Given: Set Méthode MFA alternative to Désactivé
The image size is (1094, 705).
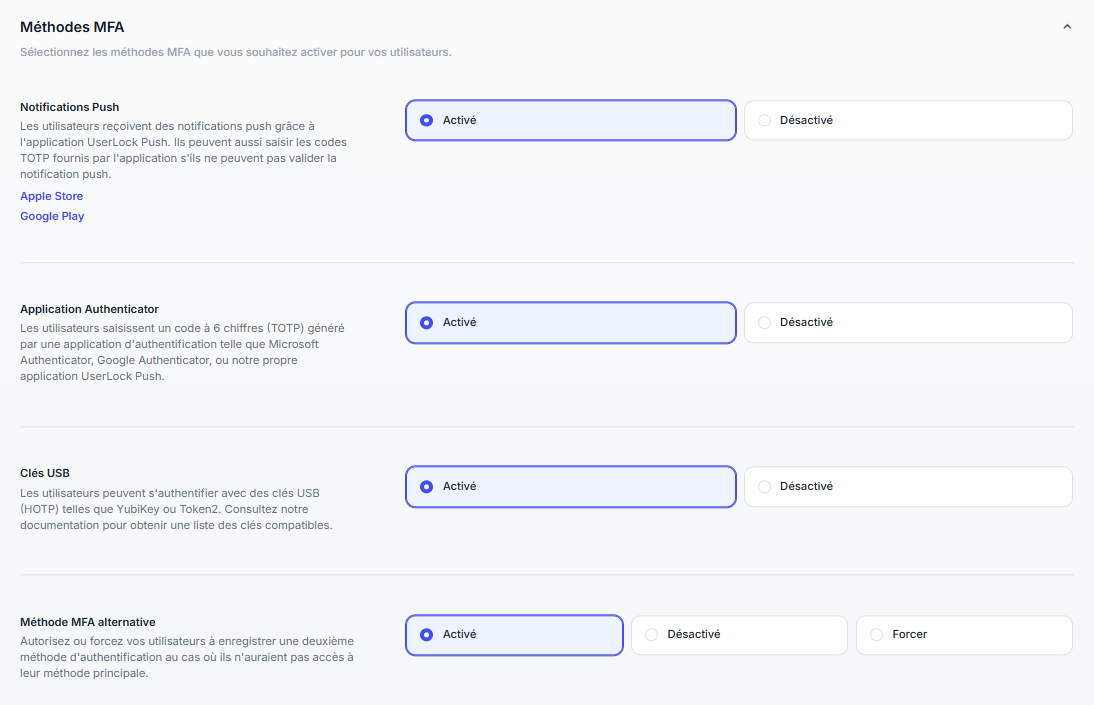Looking at the screenshot, I should 739,635.
